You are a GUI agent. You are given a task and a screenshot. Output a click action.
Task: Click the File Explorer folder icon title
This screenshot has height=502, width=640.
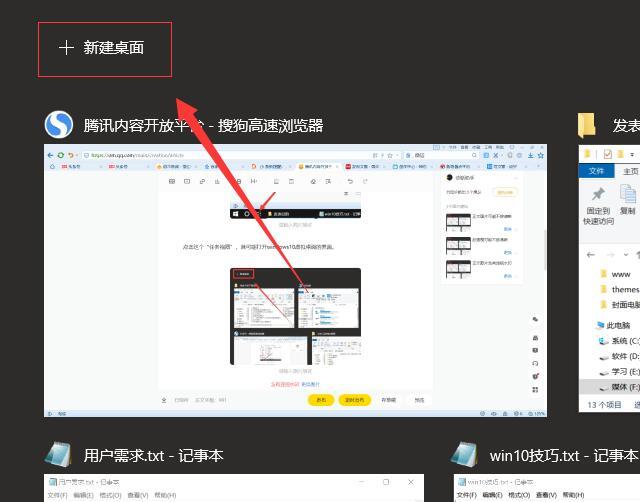click(587, 125)
